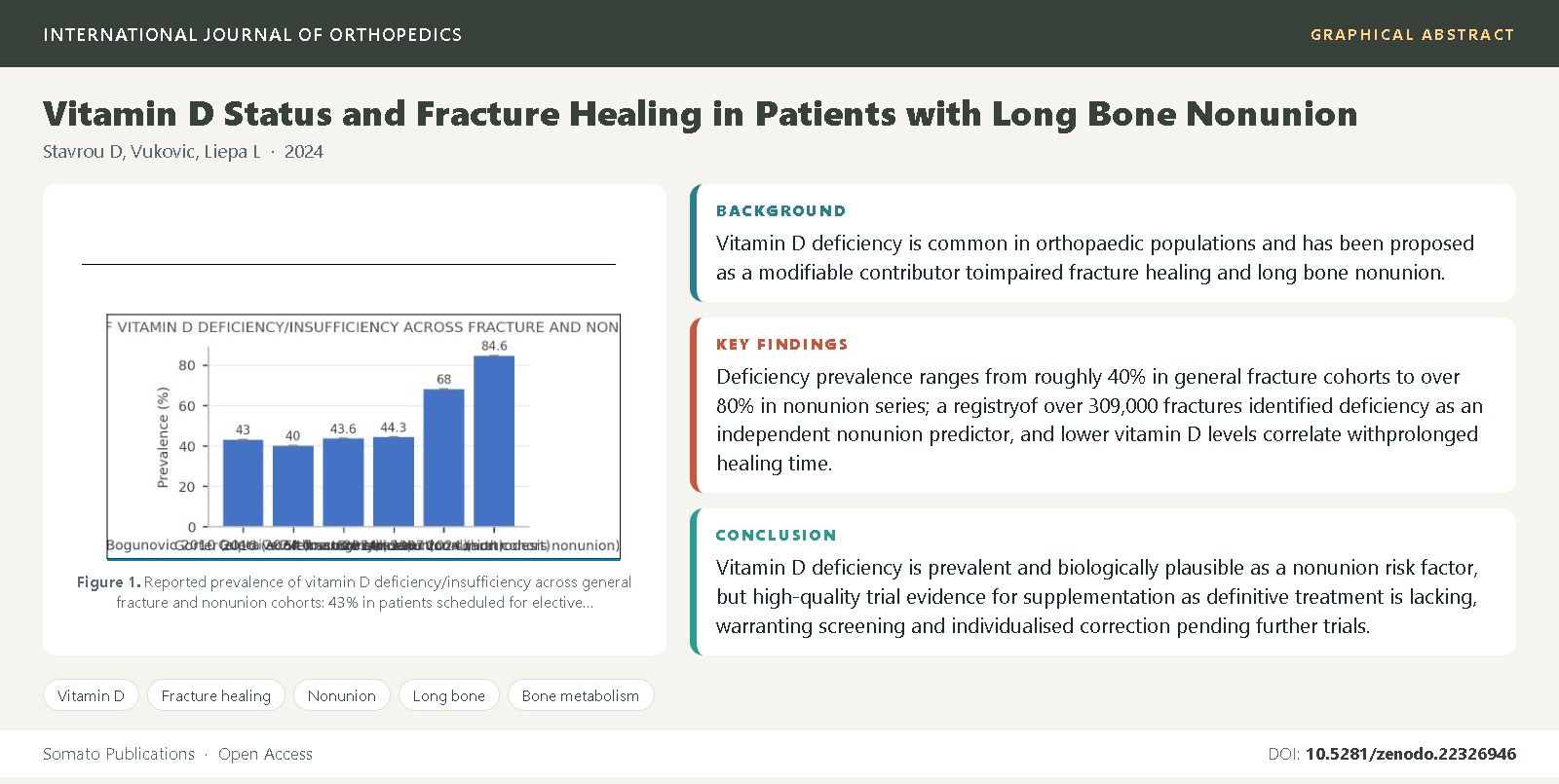The width and height of the screenshot is (1559, 784).
Task: Click the 84.6 tallest bar in chart
Action: (494, 441)
